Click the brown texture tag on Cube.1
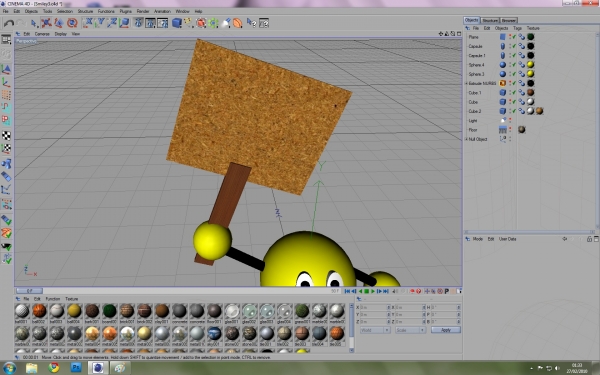 [x=530, y=93]
